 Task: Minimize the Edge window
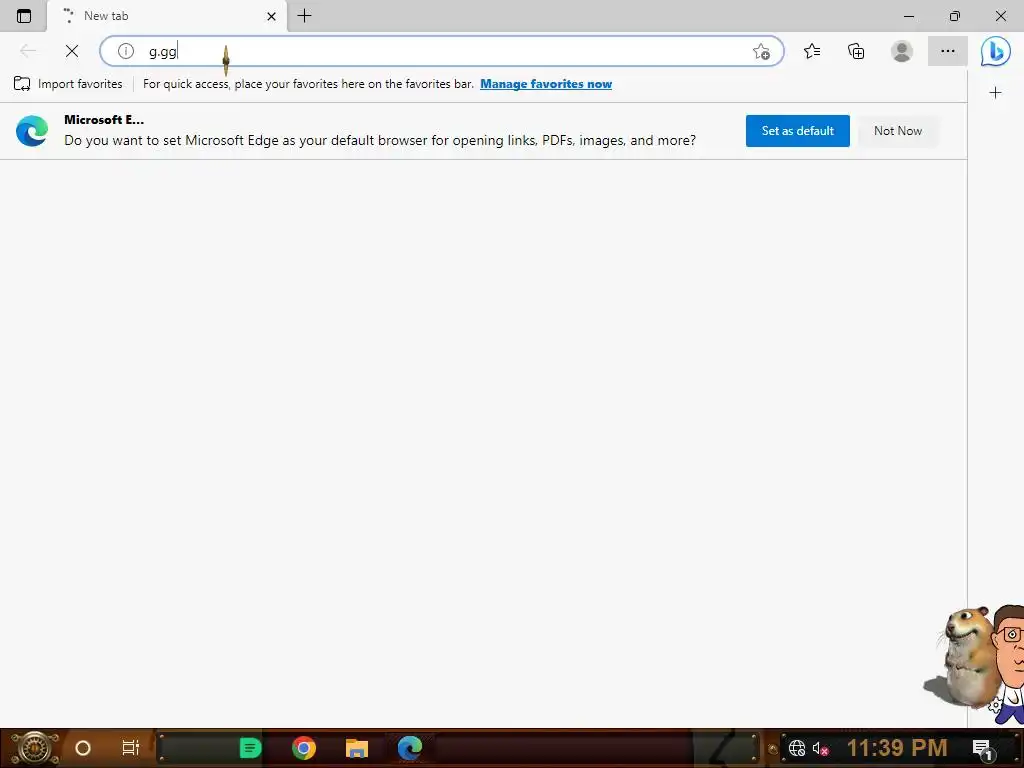click(908, 16)
